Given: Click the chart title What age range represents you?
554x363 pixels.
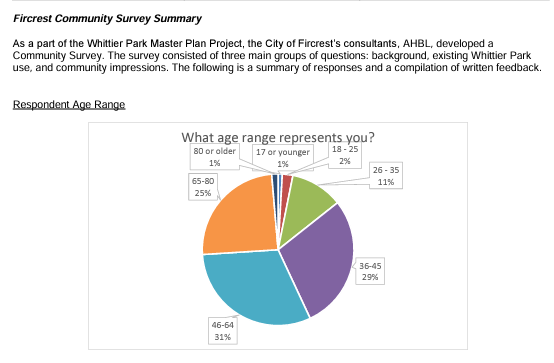Looking at the screenshot, I should tap(278, 137).
